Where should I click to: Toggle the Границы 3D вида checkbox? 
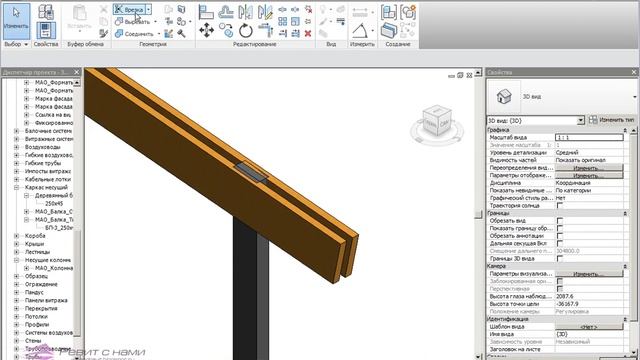pyautogui.click(x=560, y=259)
